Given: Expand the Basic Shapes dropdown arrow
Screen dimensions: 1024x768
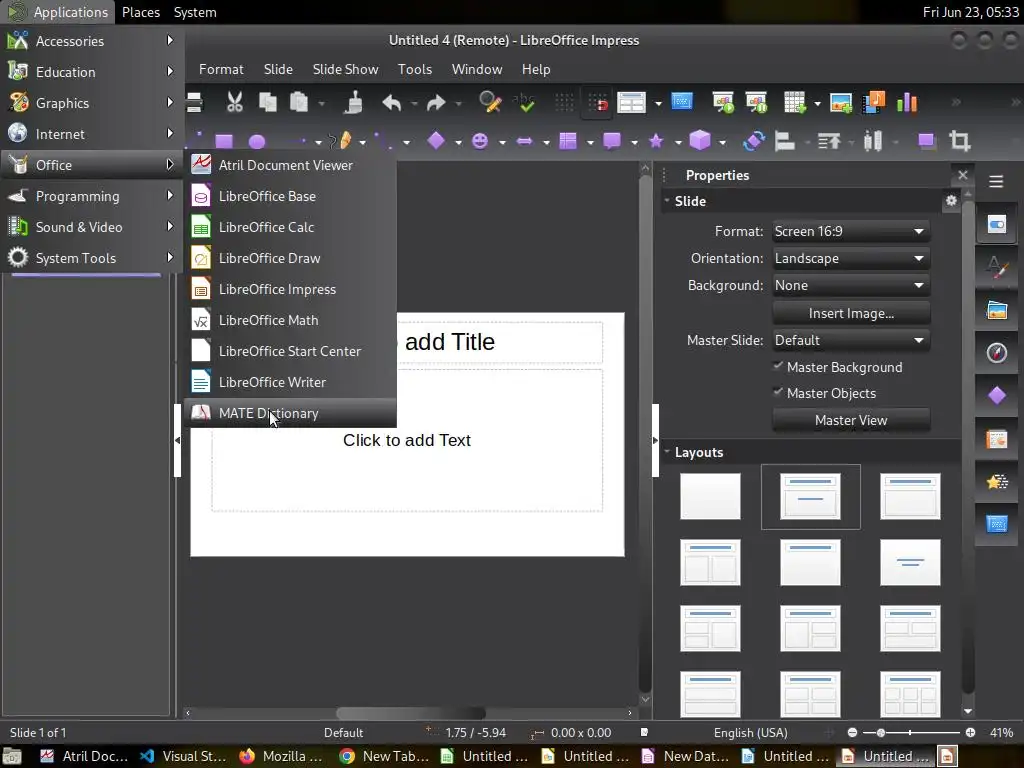Looking at the screenshot, I should pos(458,142).
